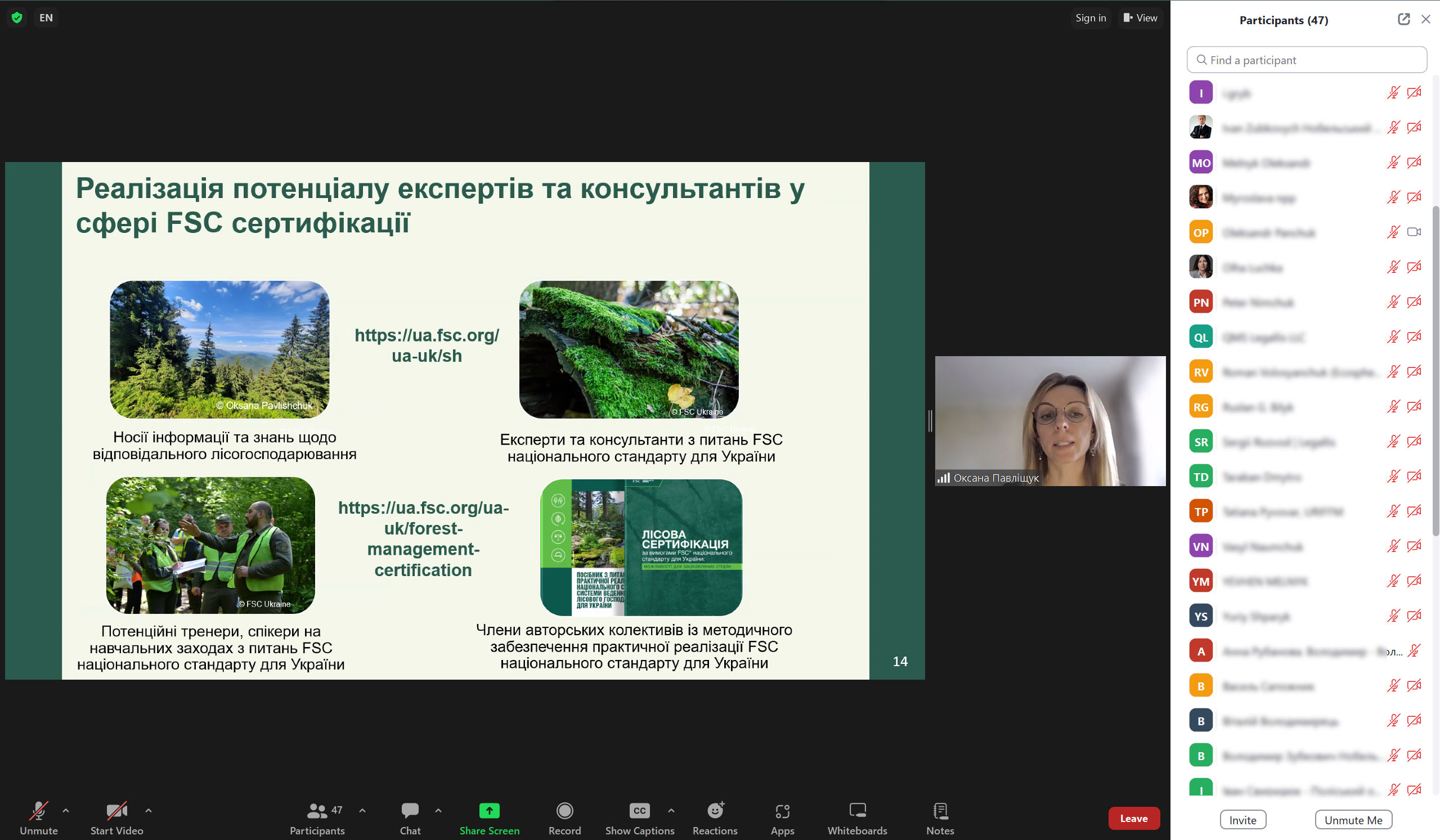Click the Participants list scrollbar

pyautogui.click(x=1435, y=371)
